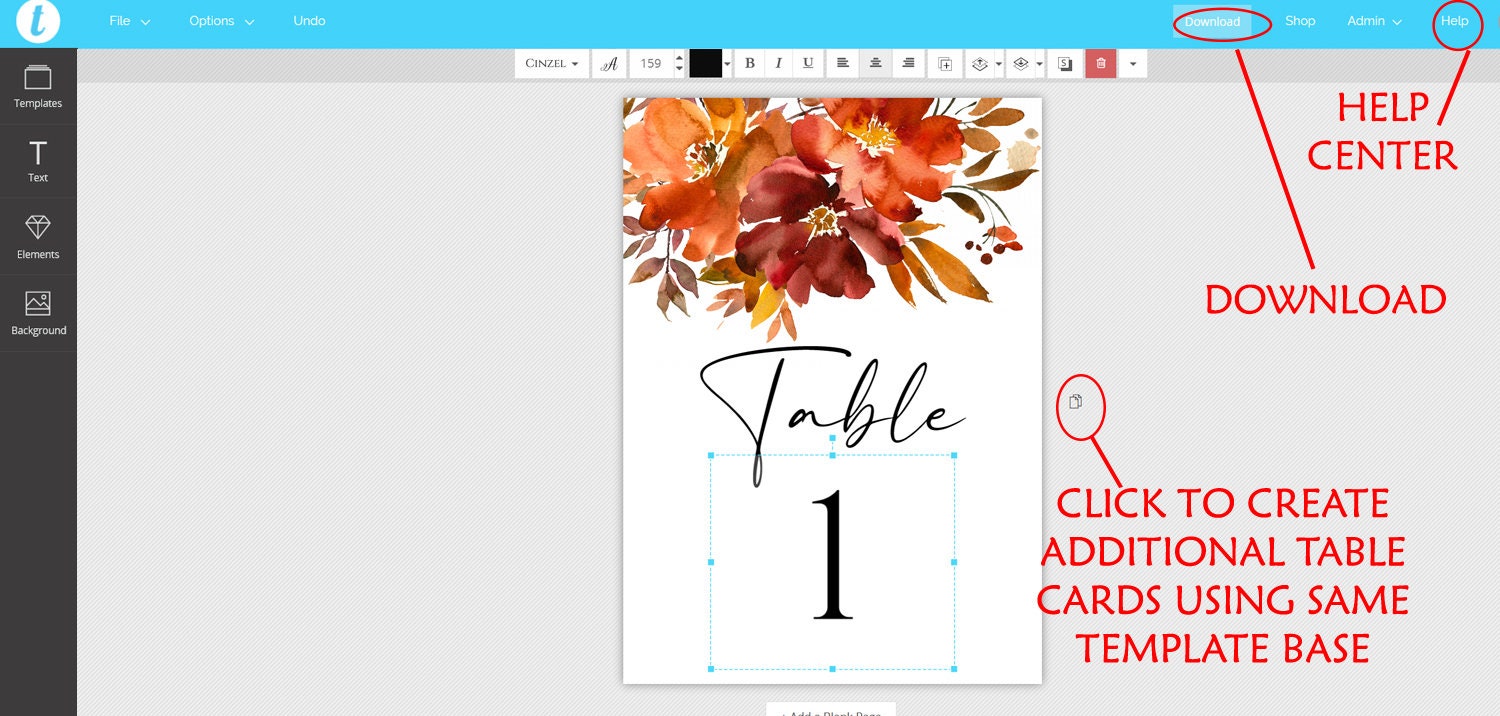Viewport: 1500px width, 716px height.
Task: Click the Shop menu item
Action: pyautogui.click(x=1300, y=20)
